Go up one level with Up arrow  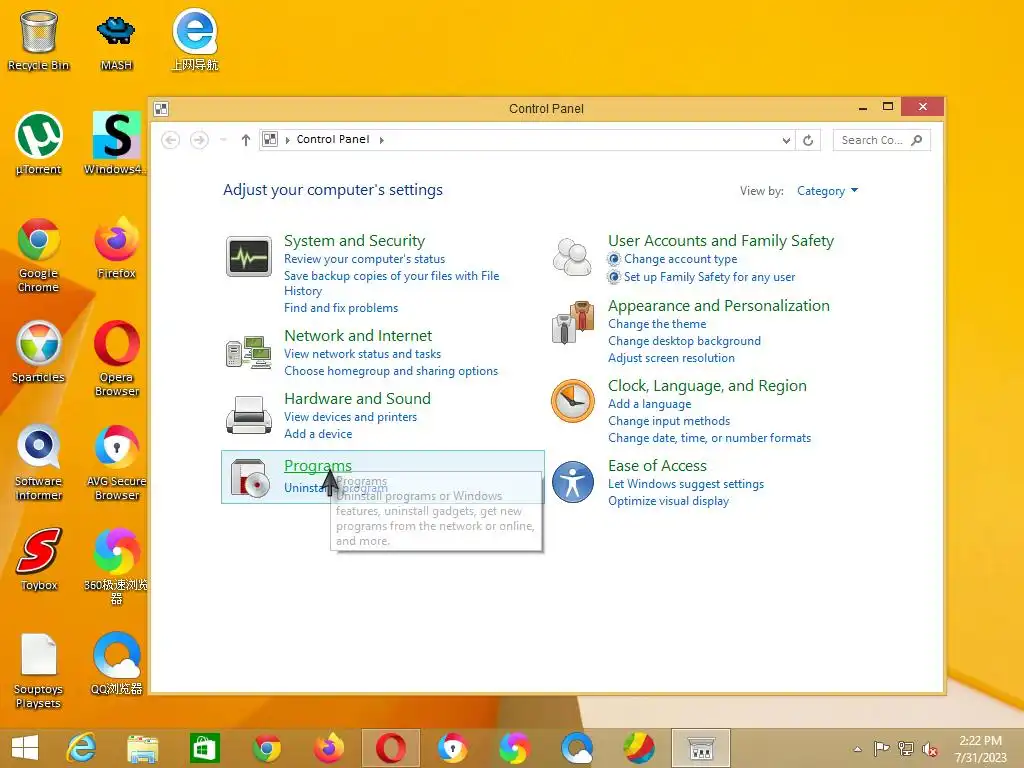(246, 140)
